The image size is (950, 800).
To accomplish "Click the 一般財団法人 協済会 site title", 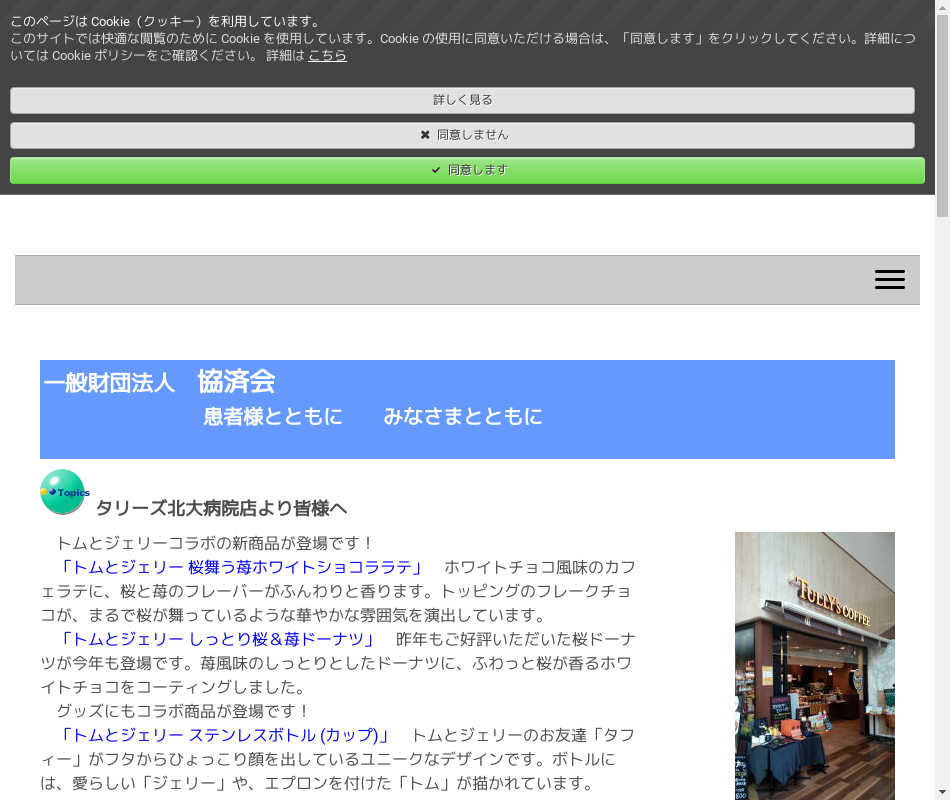I will tap(159, 382).
